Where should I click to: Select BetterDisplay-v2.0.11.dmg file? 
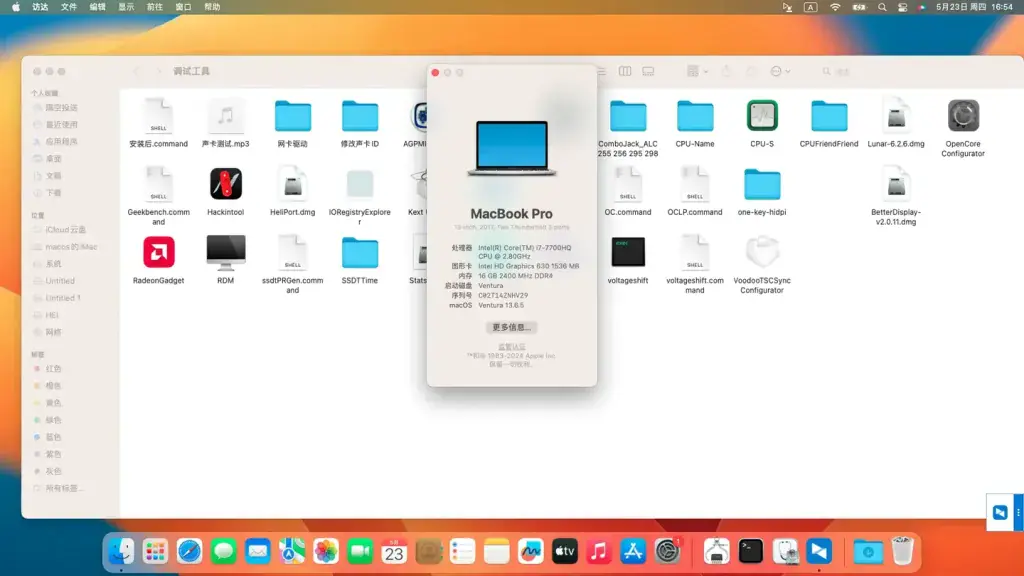[x=895, y=184]
